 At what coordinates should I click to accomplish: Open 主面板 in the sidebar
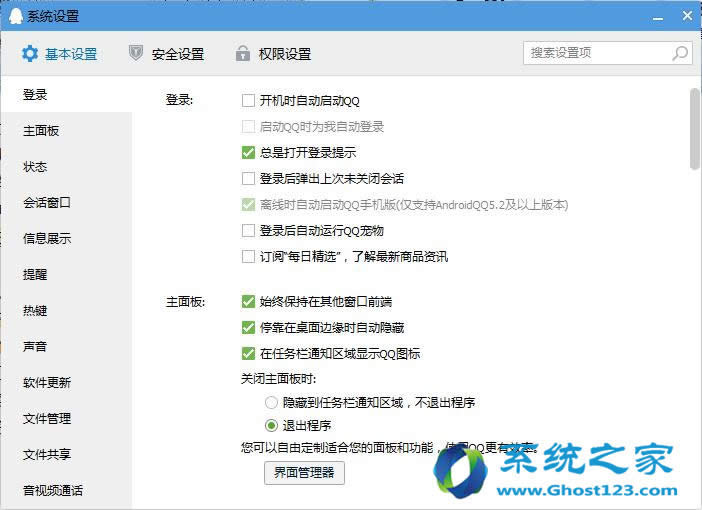click(42, 131)
